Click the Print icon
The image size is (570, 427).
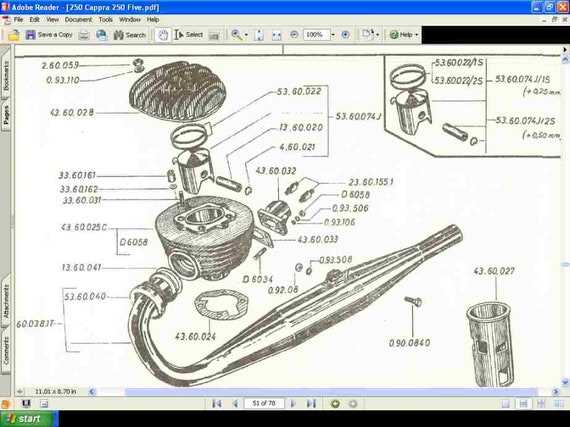(84, 35)
